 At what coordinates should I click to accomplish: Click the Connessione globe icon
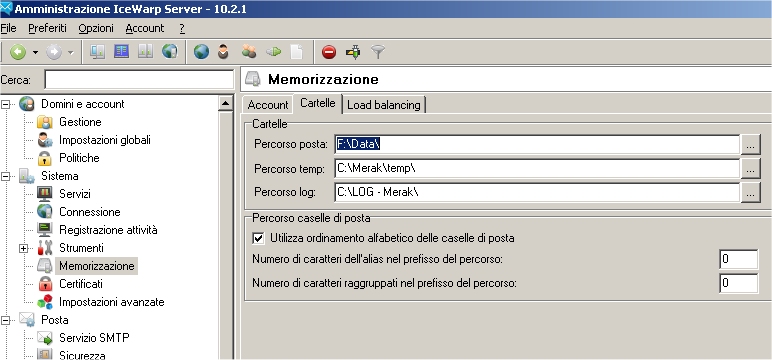(x=45, y=212)
